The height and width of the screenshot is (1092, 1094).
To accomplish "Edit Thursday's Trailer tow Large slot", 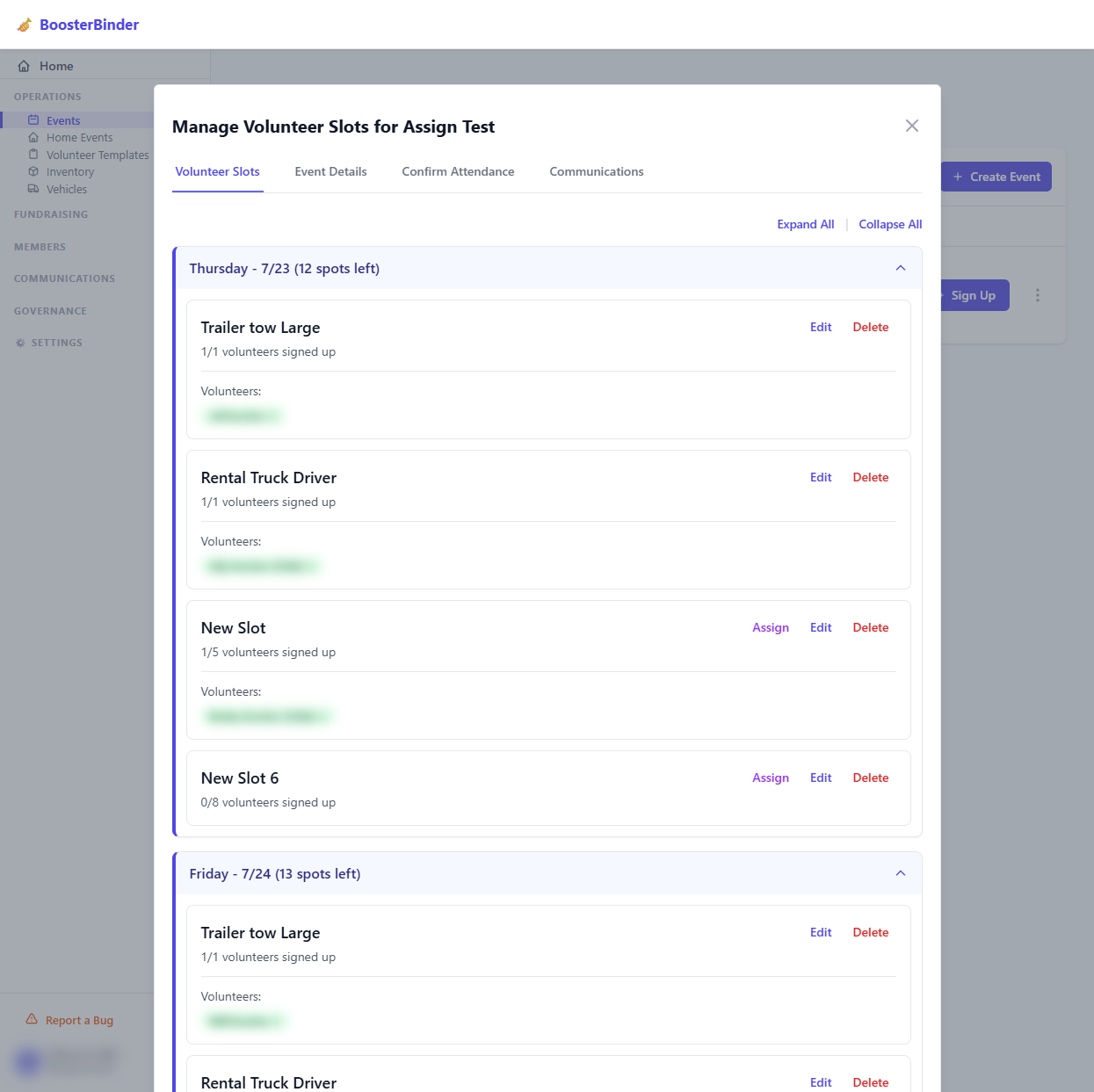I will 821,327.
